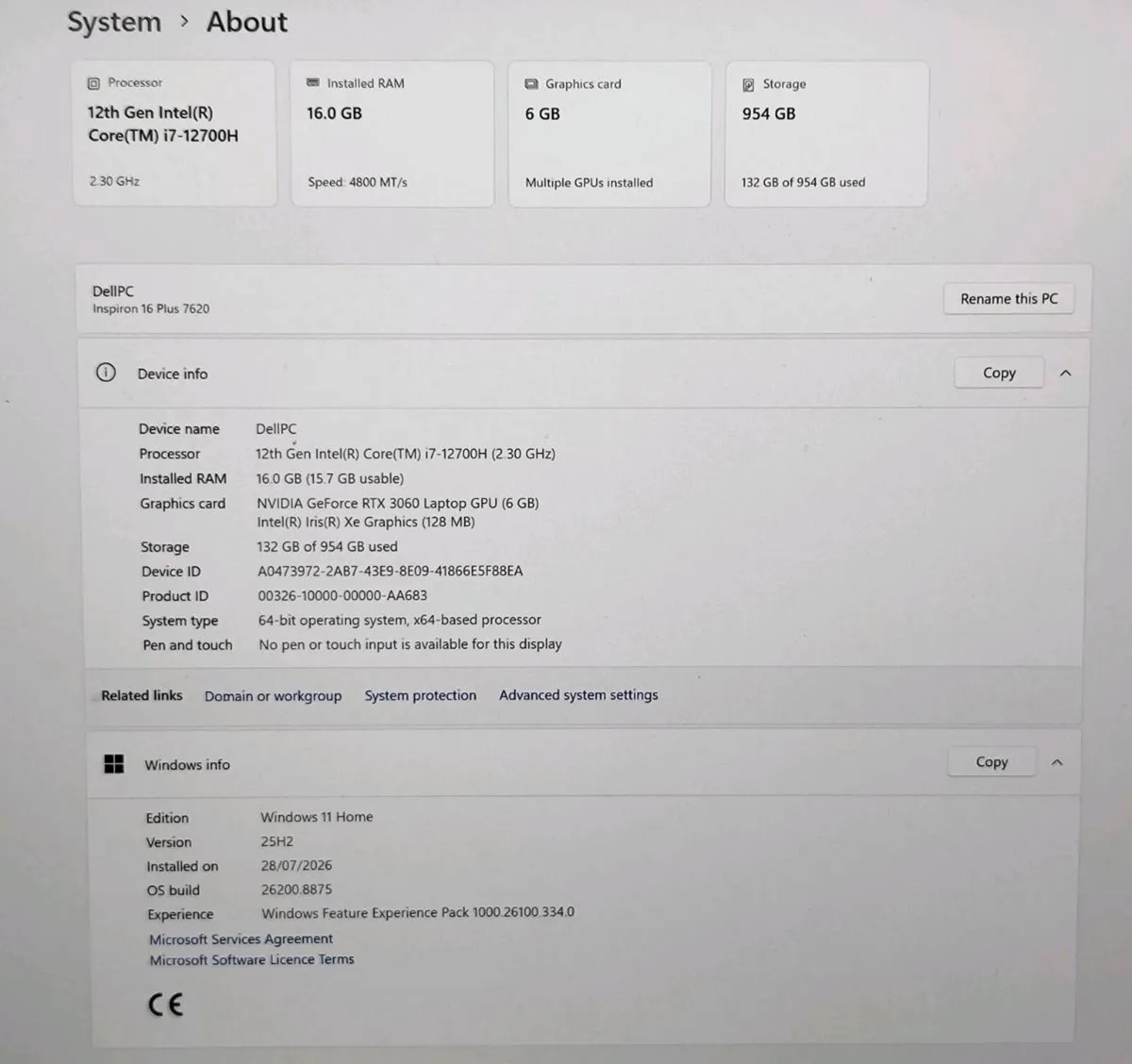1132x1064 pixels.
Task: Click the Inspiron 16 Plus 7620 model text
Action: point(151,308)
